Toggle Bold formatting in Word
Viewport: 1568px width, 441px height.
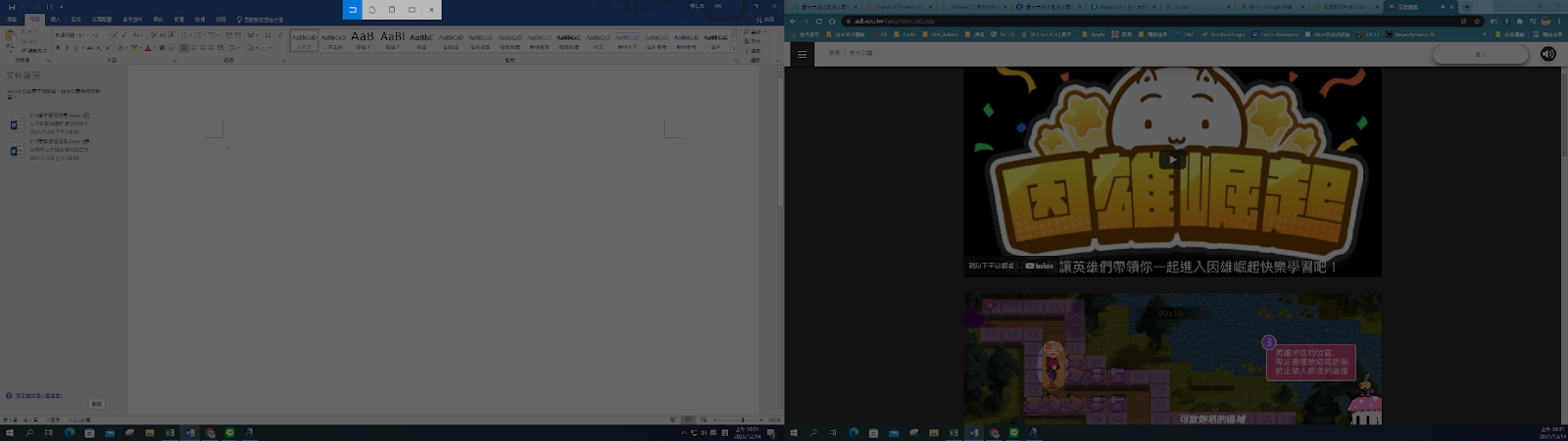coord(58,47)
